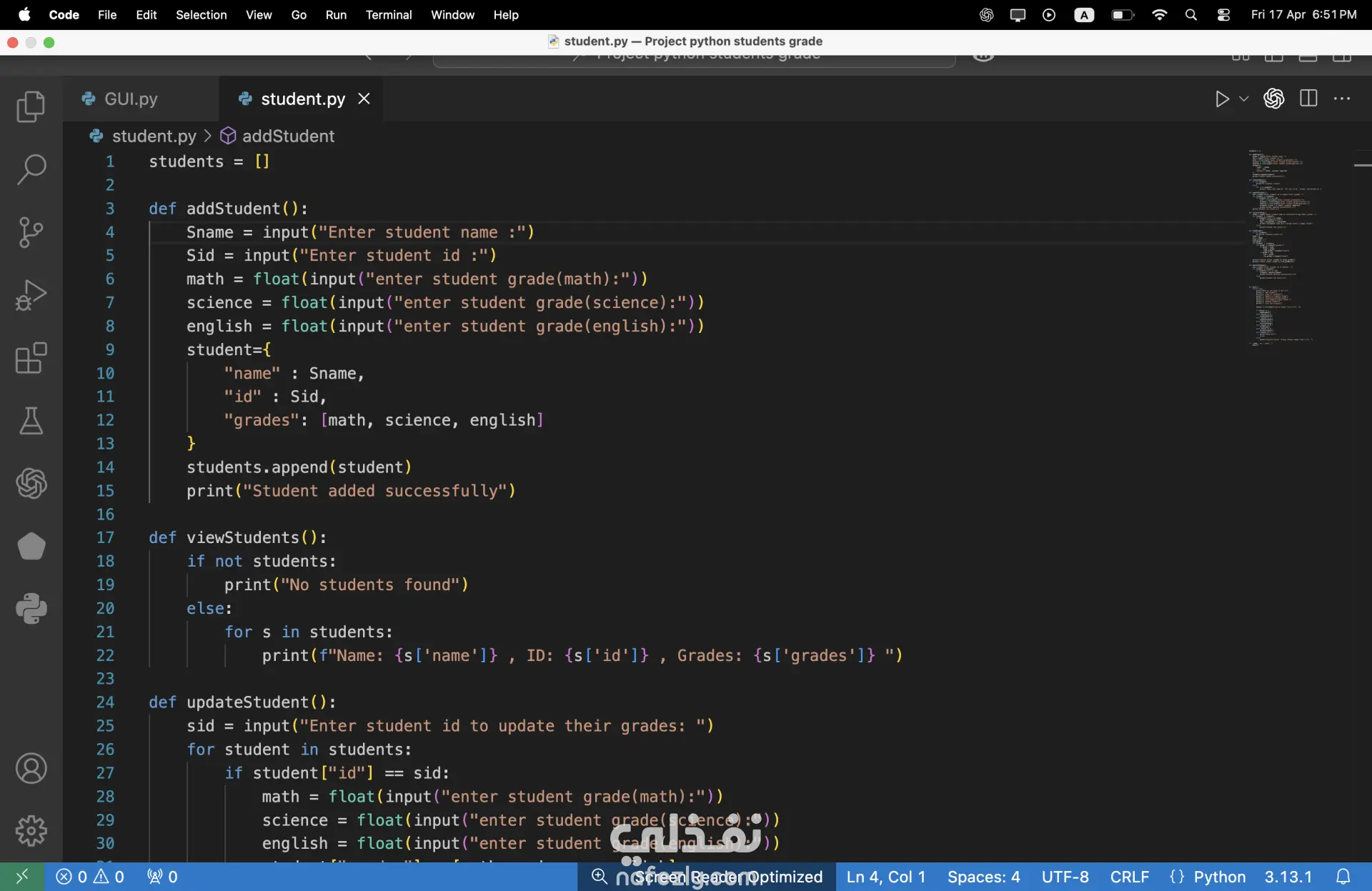Image resolution: width=1372 pixels, height=891 pixels.
Task: Open the keyboard input source menu
Action: click(1084, 14)
